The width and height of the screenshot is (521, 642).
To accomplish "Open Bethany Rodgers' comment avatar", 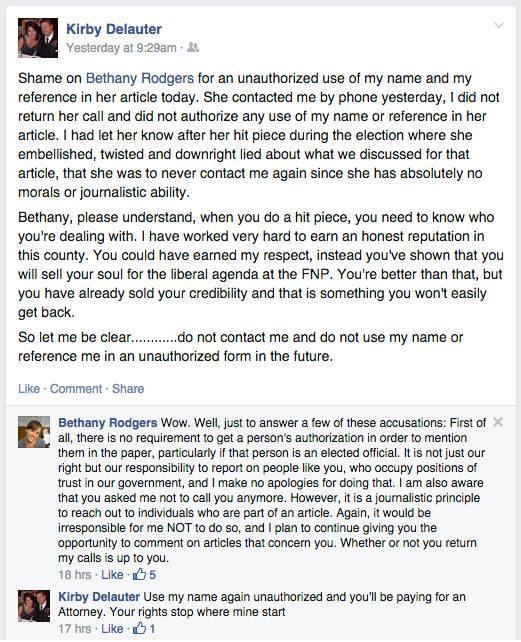I will [x=34, y=432].
